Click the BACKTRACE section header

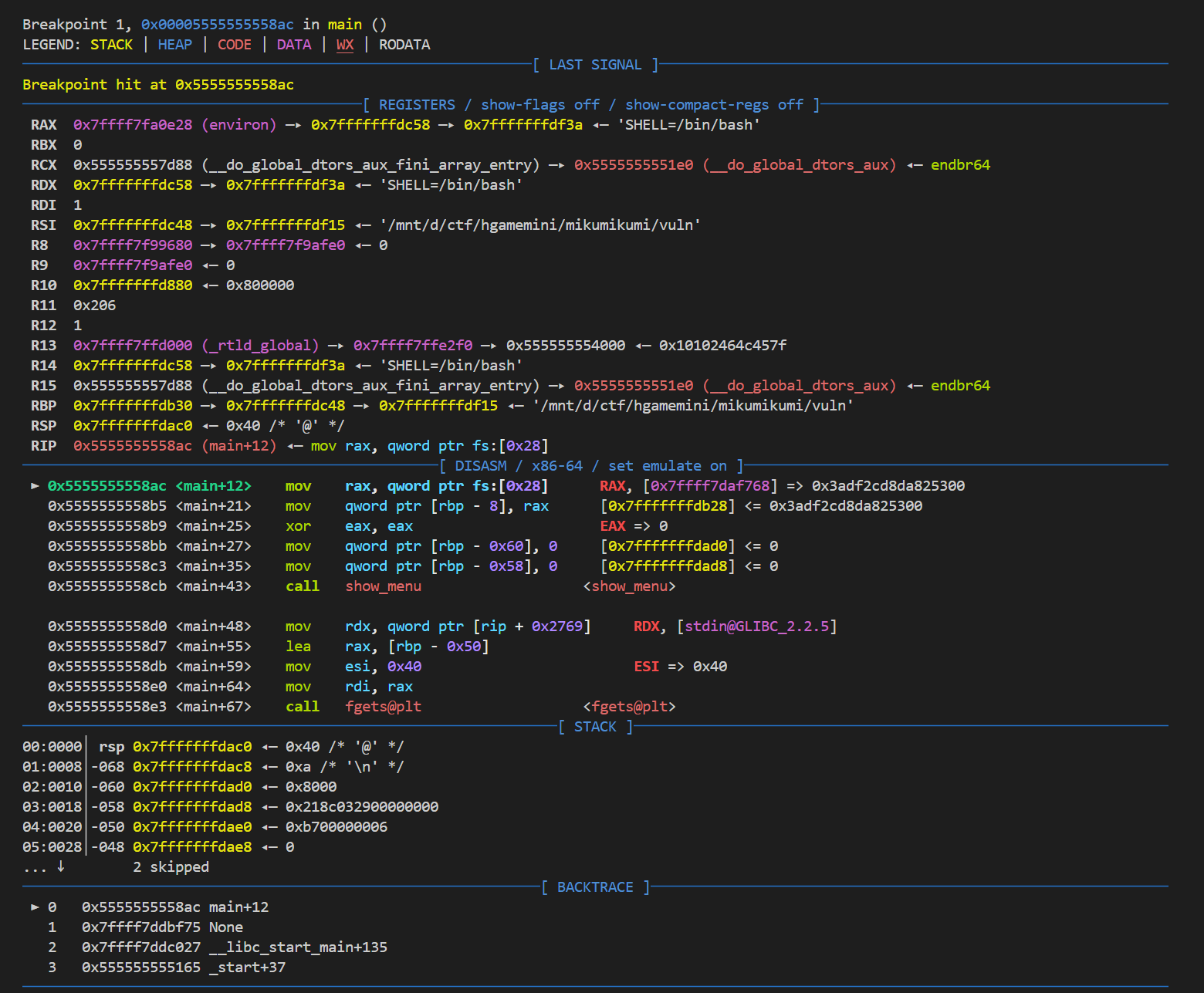[595, 887]
